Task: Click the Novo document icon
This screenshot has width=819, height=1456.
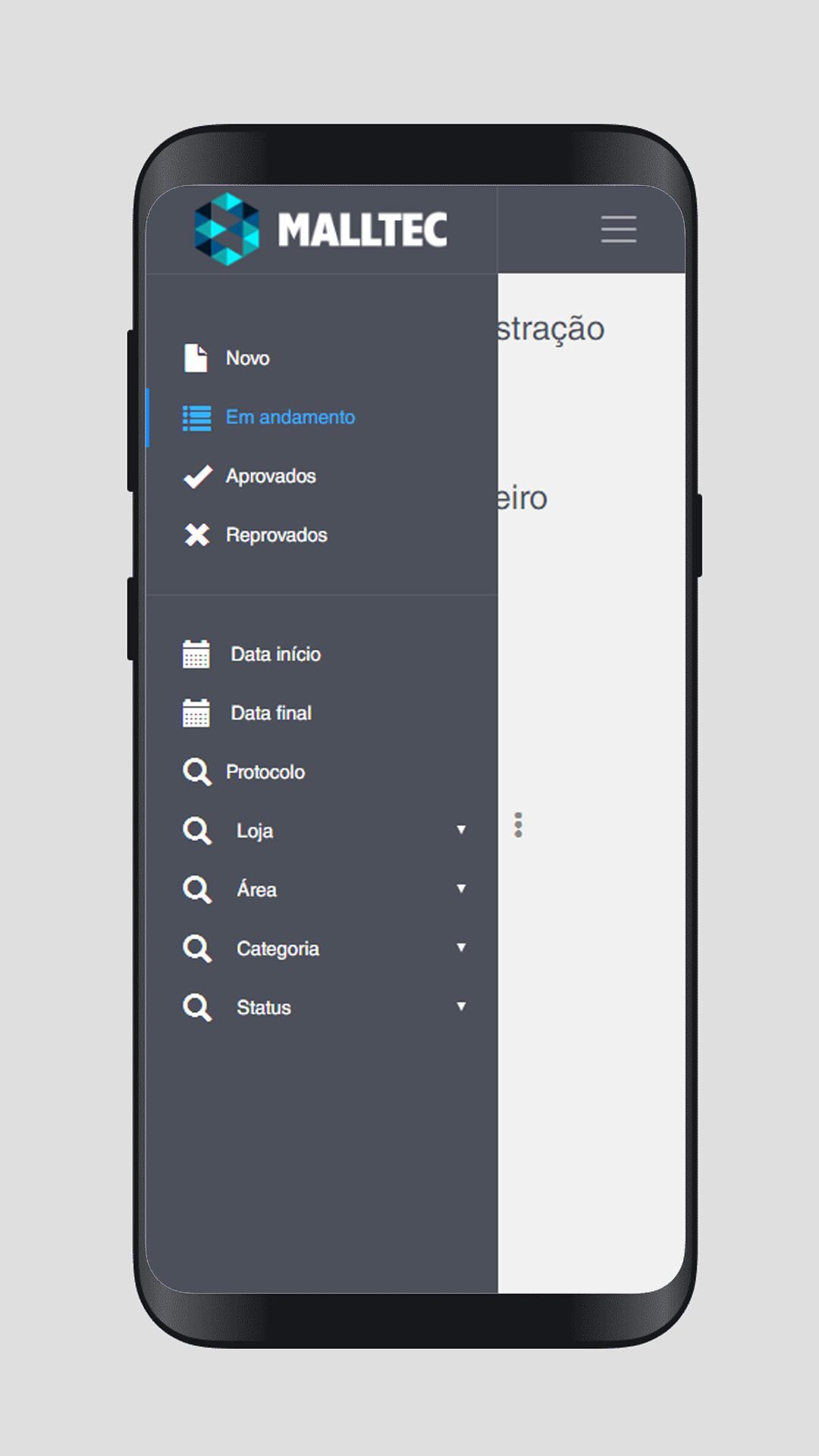Action: (x=196, y=358)
